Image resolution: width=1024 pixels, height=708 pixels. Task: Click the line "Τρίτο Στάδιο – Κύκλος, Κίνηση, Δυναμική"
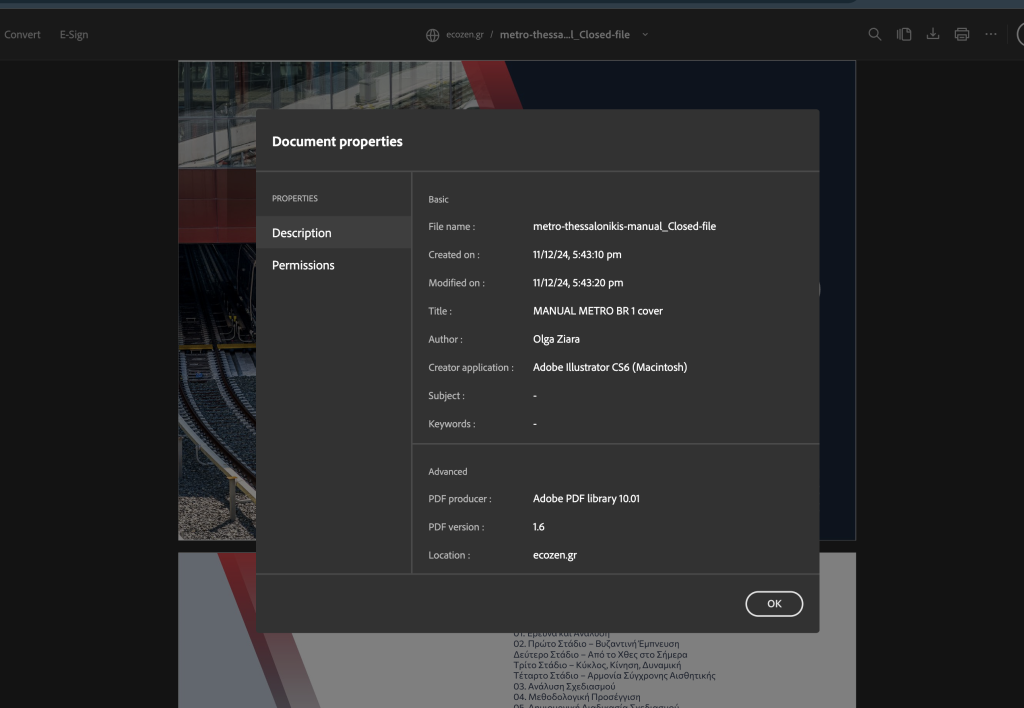click(597, 665)
